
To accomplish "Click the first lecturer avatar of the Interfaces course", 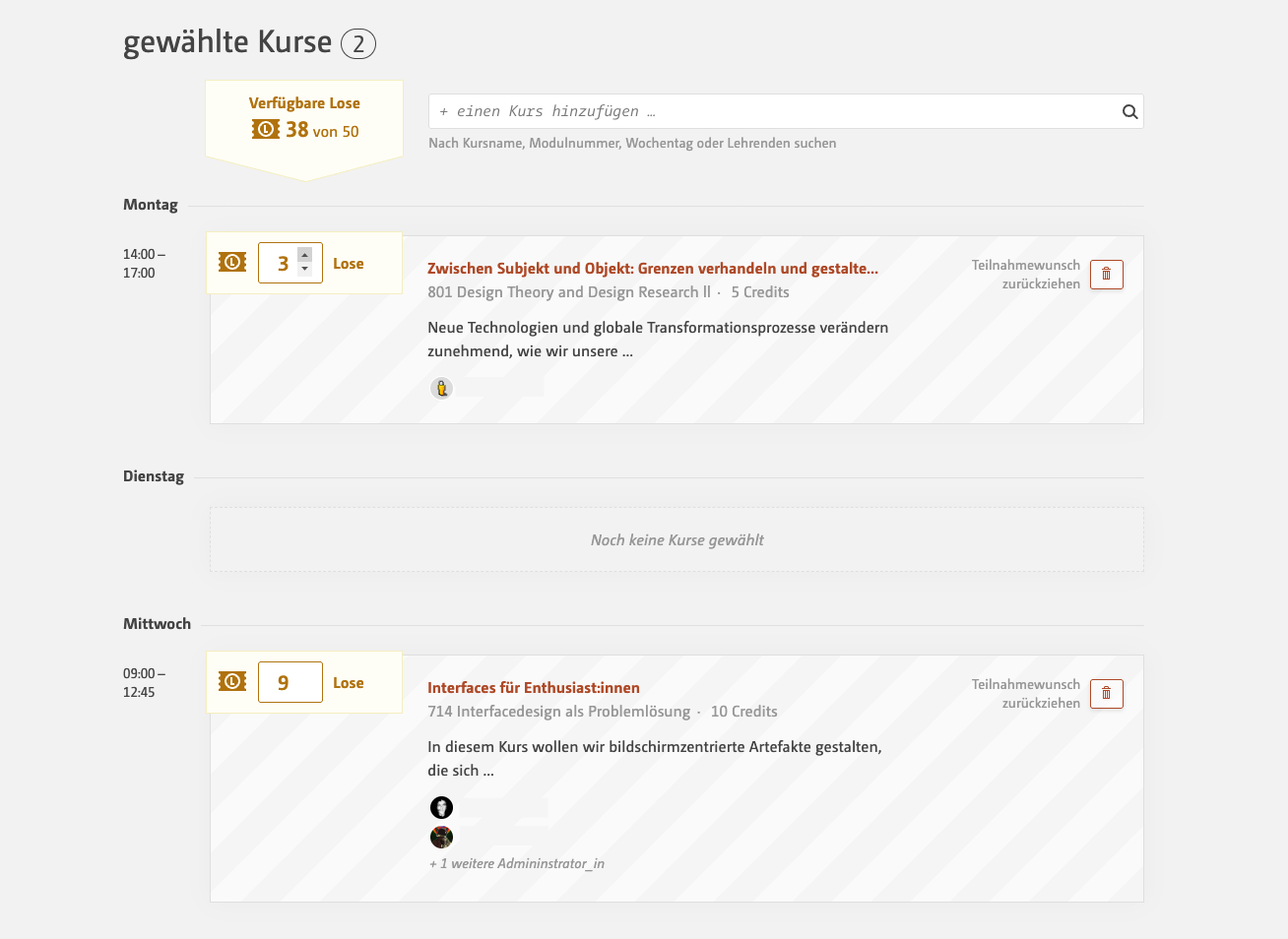I will pos(442,807).
